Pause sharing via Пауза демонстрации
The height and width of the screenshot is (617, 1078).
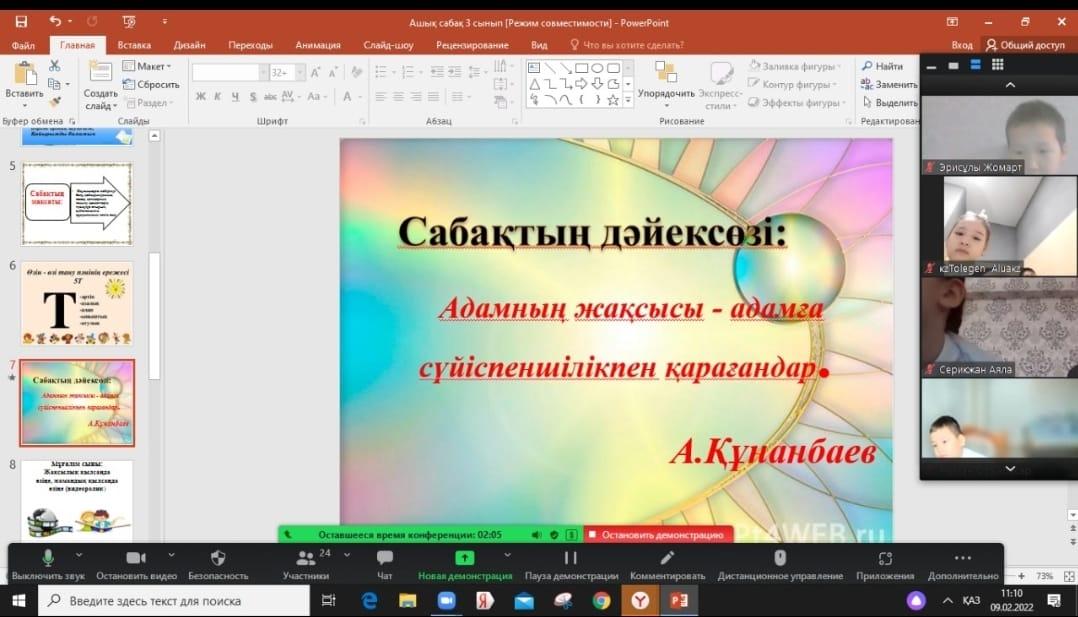(x=571, y=565)
